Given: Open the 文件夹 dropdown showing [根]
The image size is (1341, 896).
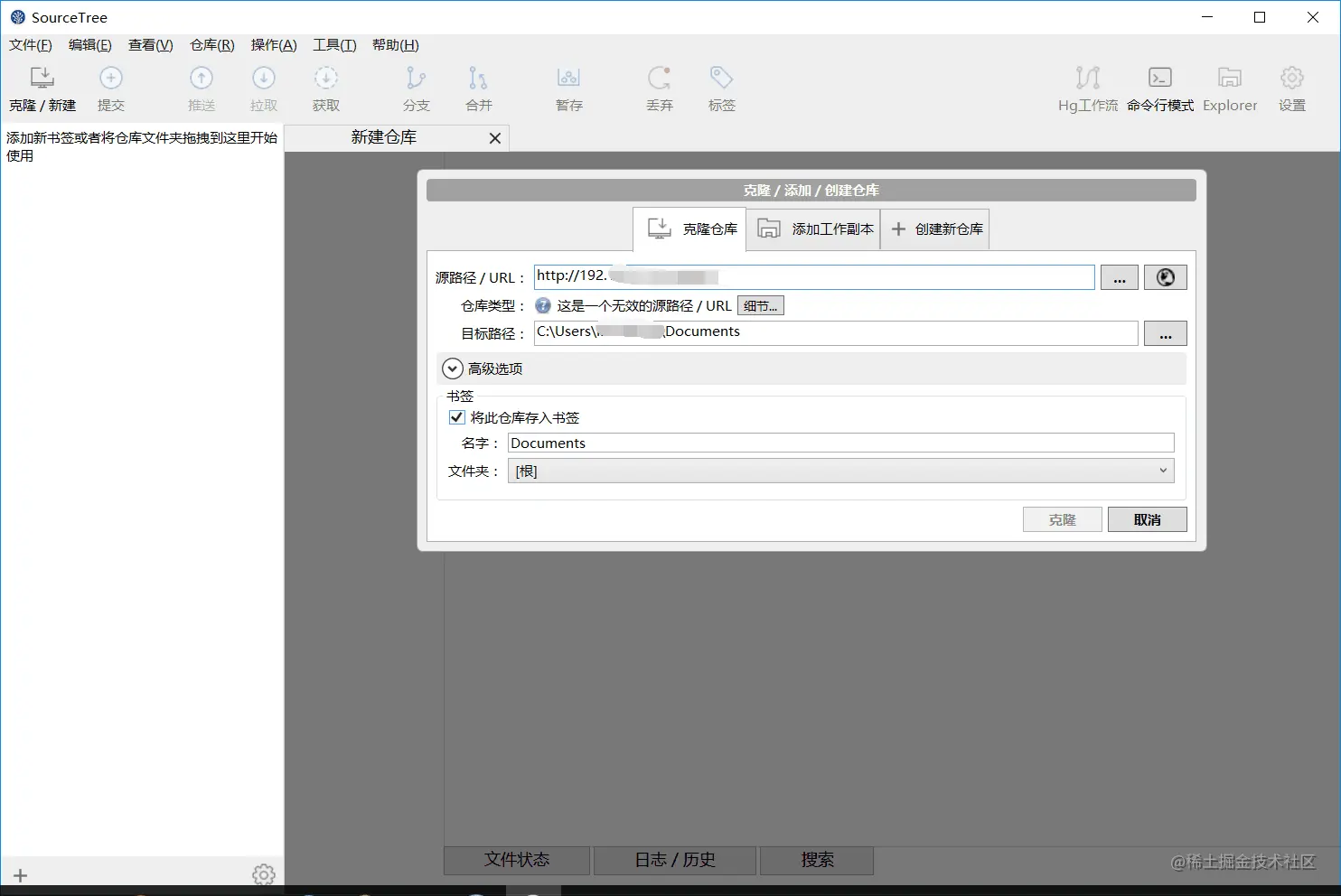Looking at the screenshot, I should (x=1163, y=471).
